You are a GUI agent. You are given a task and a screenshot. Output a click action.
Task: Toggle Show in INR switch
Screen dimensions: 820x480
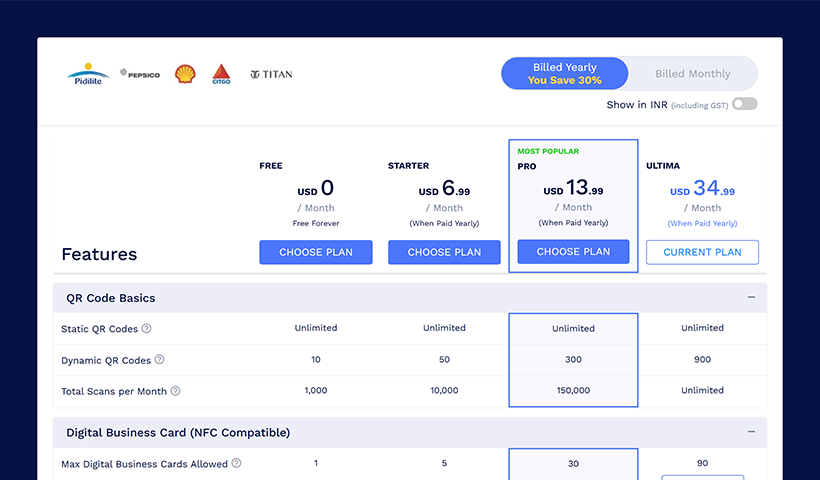(745, 104)
